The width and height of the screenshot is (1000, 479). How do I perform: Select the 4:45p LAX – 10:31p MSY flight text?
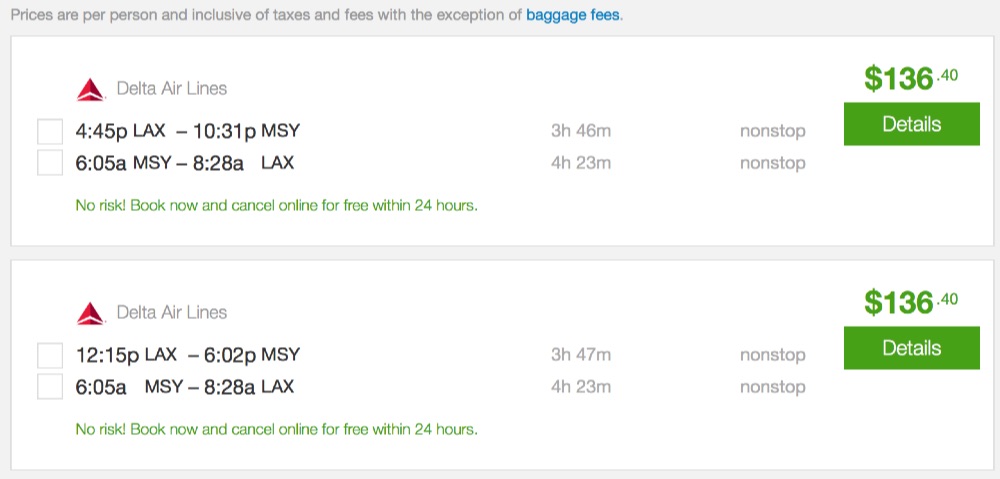tap(188, 131)
